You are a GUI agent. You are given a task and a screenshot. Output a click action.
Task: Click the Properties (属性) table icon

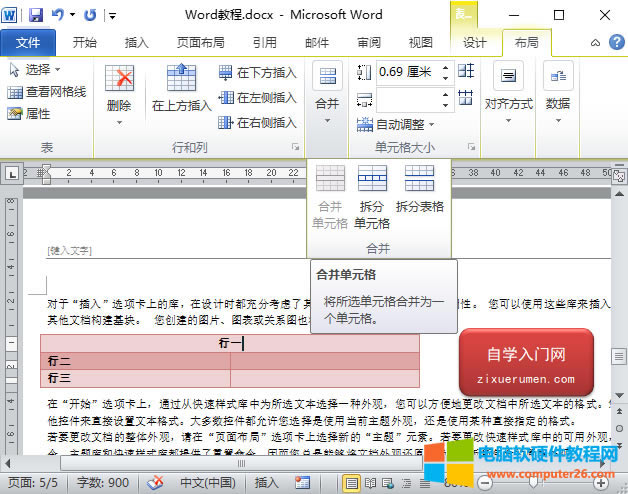pyautogui.click(x=29, y=113)
